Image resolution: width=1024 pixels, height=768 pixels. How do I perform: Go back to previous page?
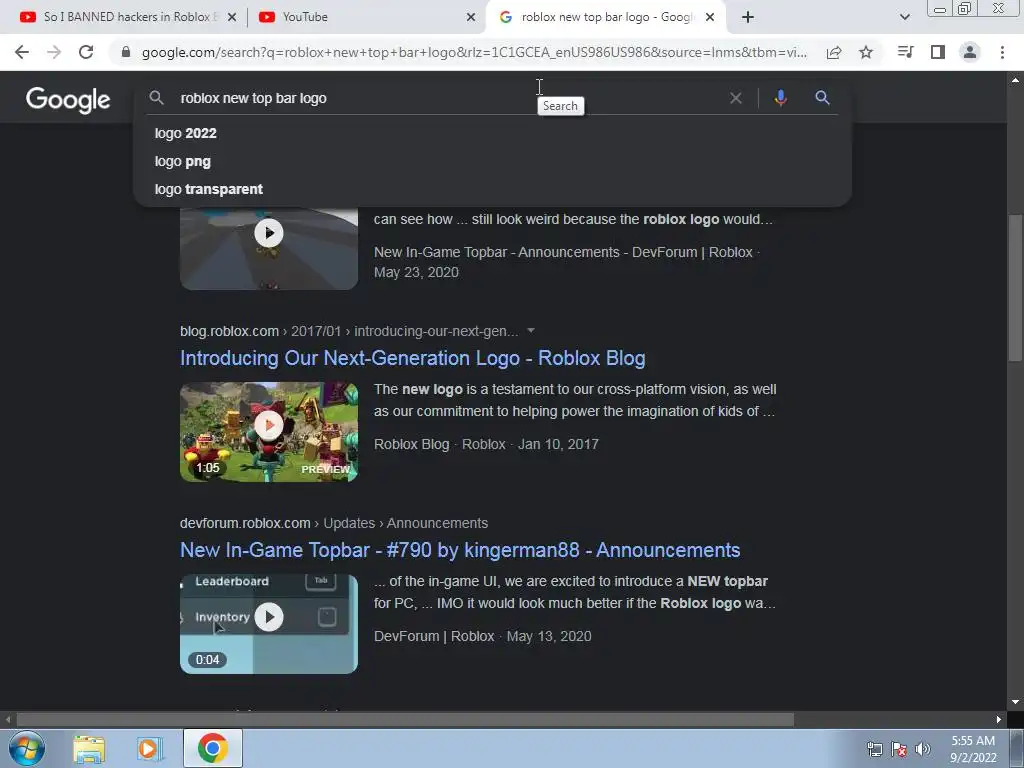click(22, 52)
